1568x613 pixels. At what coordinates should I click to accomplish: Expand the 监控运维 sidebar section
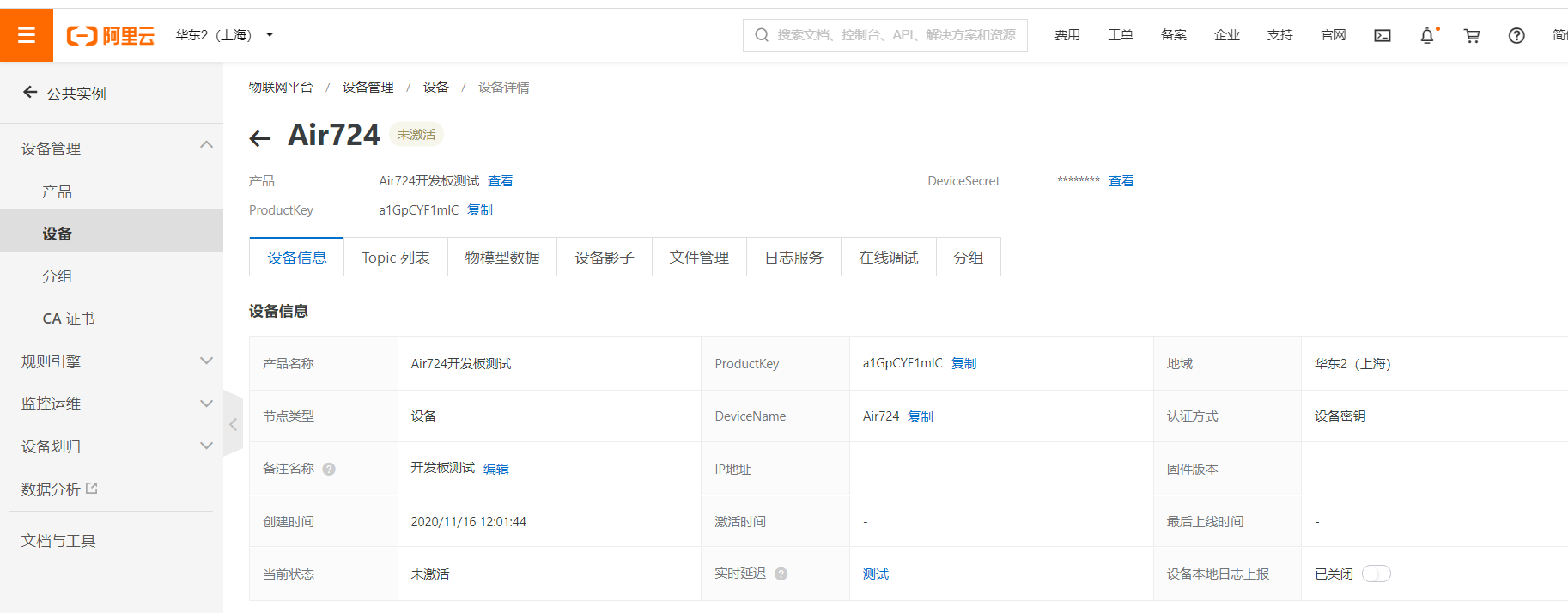(x=112, y=404)
